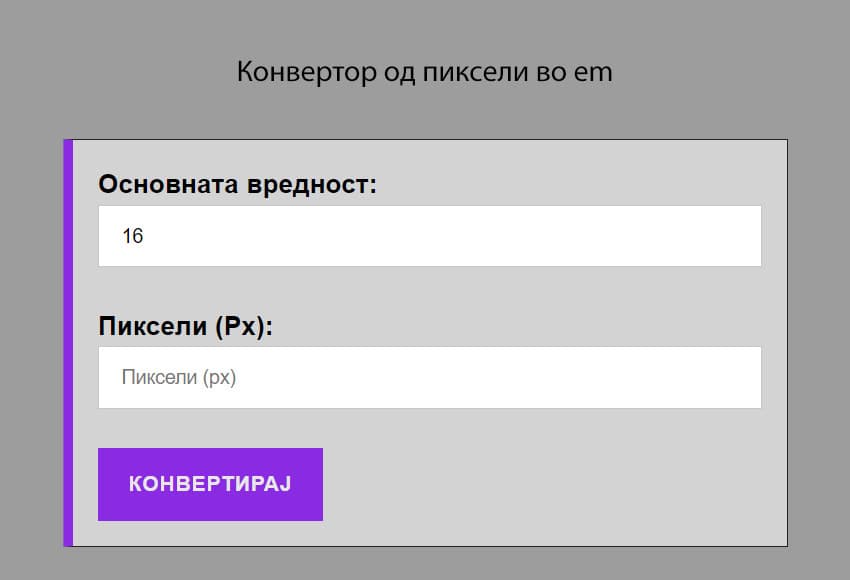This screenshot has width=850, height=580.
Task: Click the Пиксели (px) input field
Action: tap(430, 378)
